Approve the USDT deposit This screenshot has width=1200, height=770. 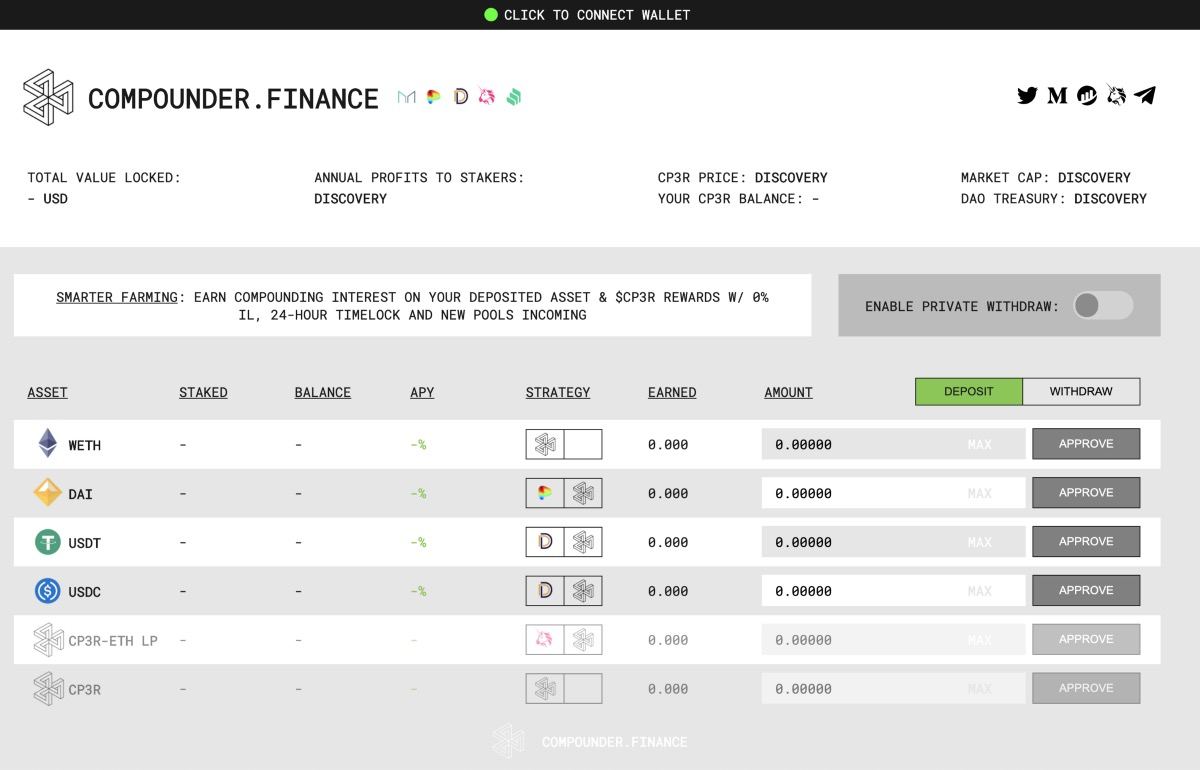[1086, 542]
